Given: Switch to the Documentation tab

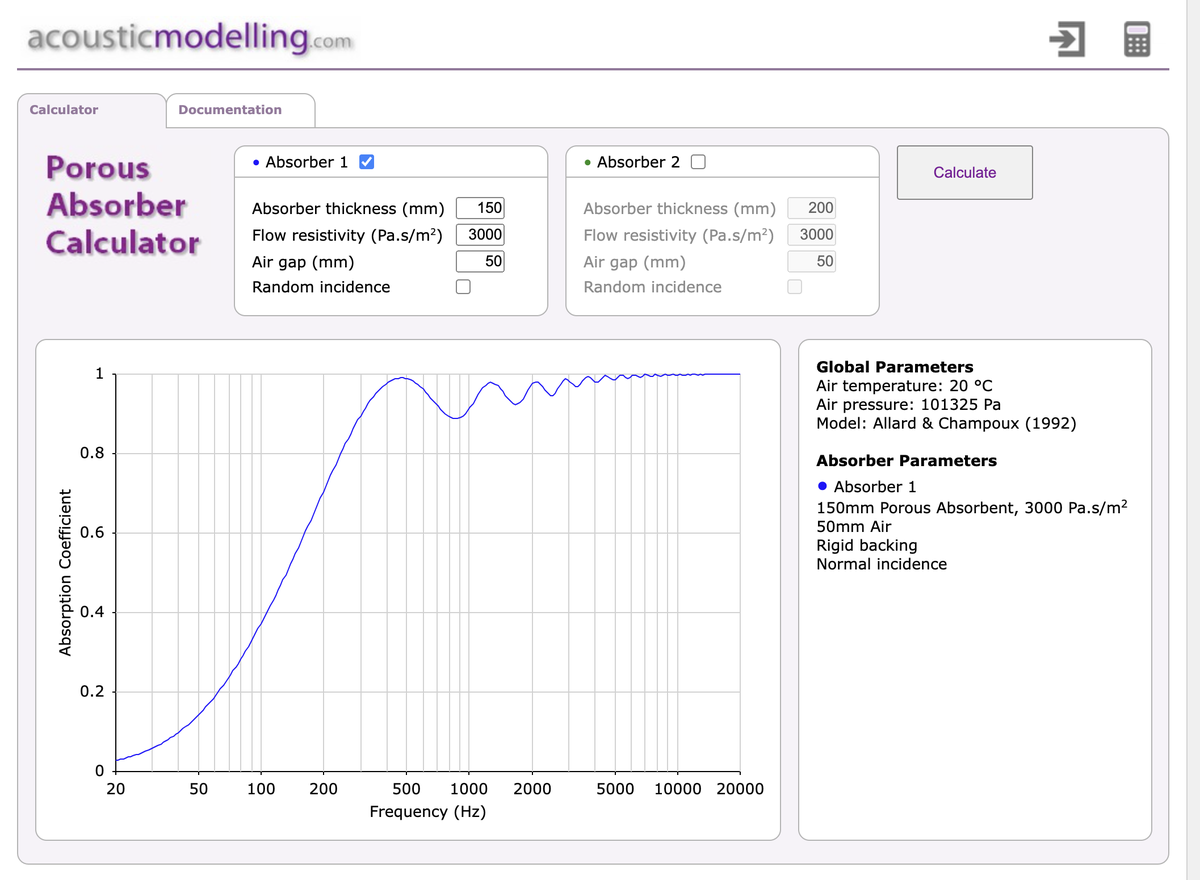Looking at the screenshot, I should (230, 110).
